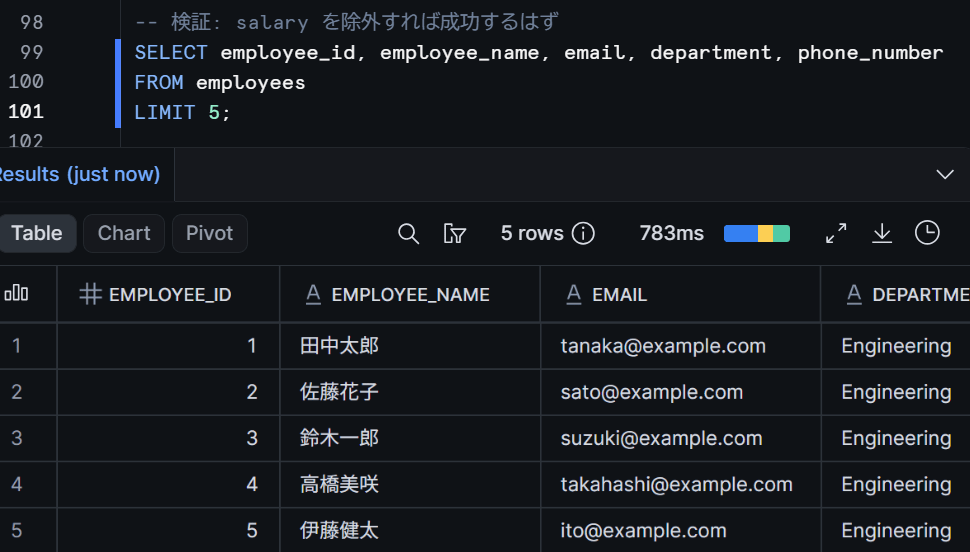Click the text type icon on DEPARTMENT header
This screenshot has height=552, width=970.
[854, 294]
